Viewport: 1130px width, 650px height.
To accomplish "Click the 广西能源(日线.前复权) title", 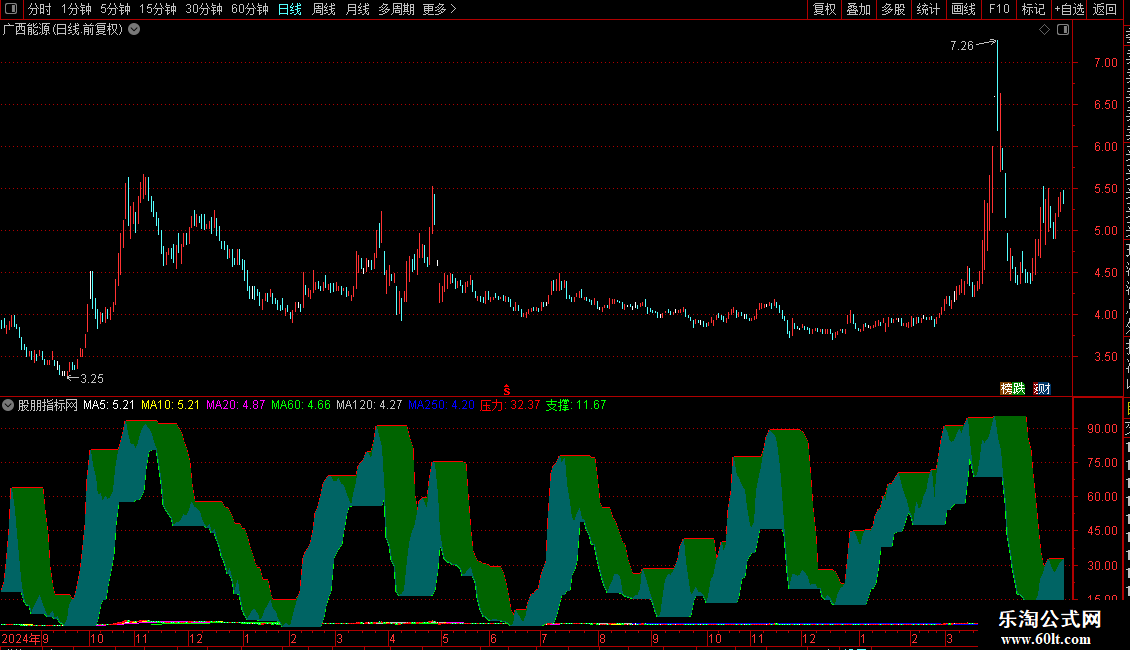I will tap(63, 30).
